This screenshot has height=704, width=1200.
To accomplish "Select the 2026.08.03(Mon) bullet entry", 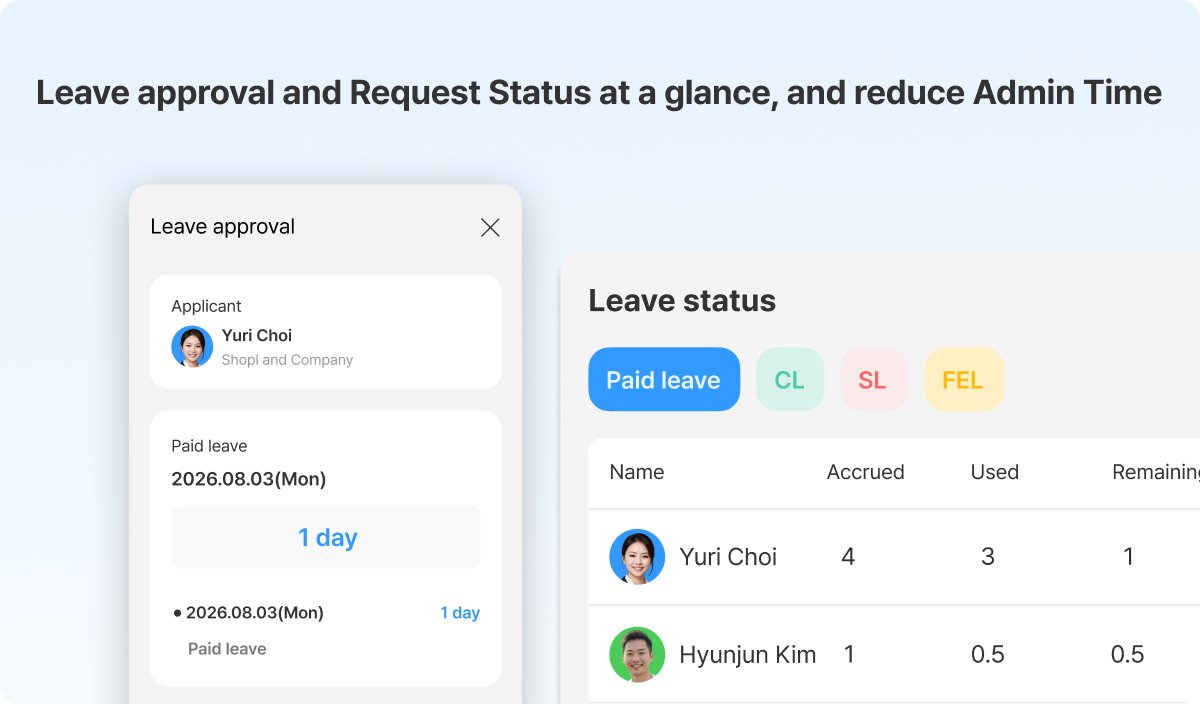I will (248, 613).
